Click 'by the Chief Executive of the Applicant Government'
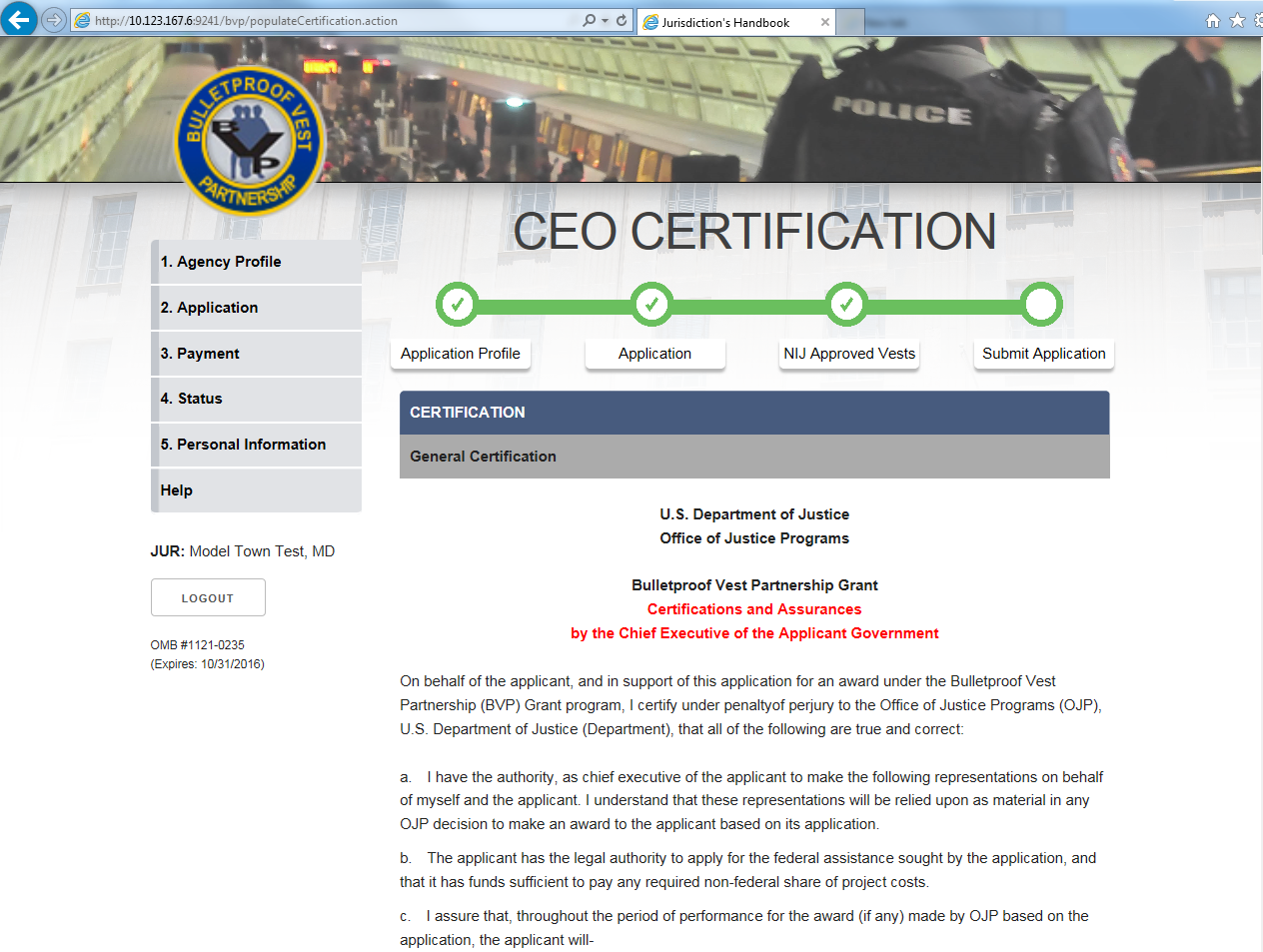 click(x=754, y=633)
